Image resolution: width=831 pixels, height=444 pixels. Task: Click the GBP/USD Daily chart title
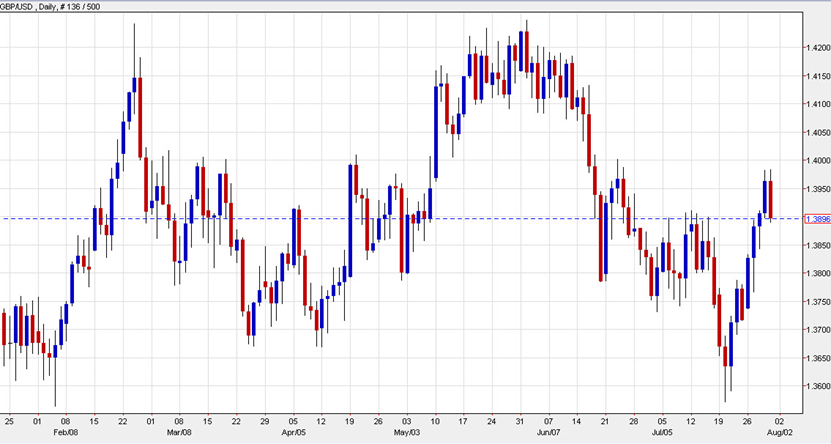(50, 7)
